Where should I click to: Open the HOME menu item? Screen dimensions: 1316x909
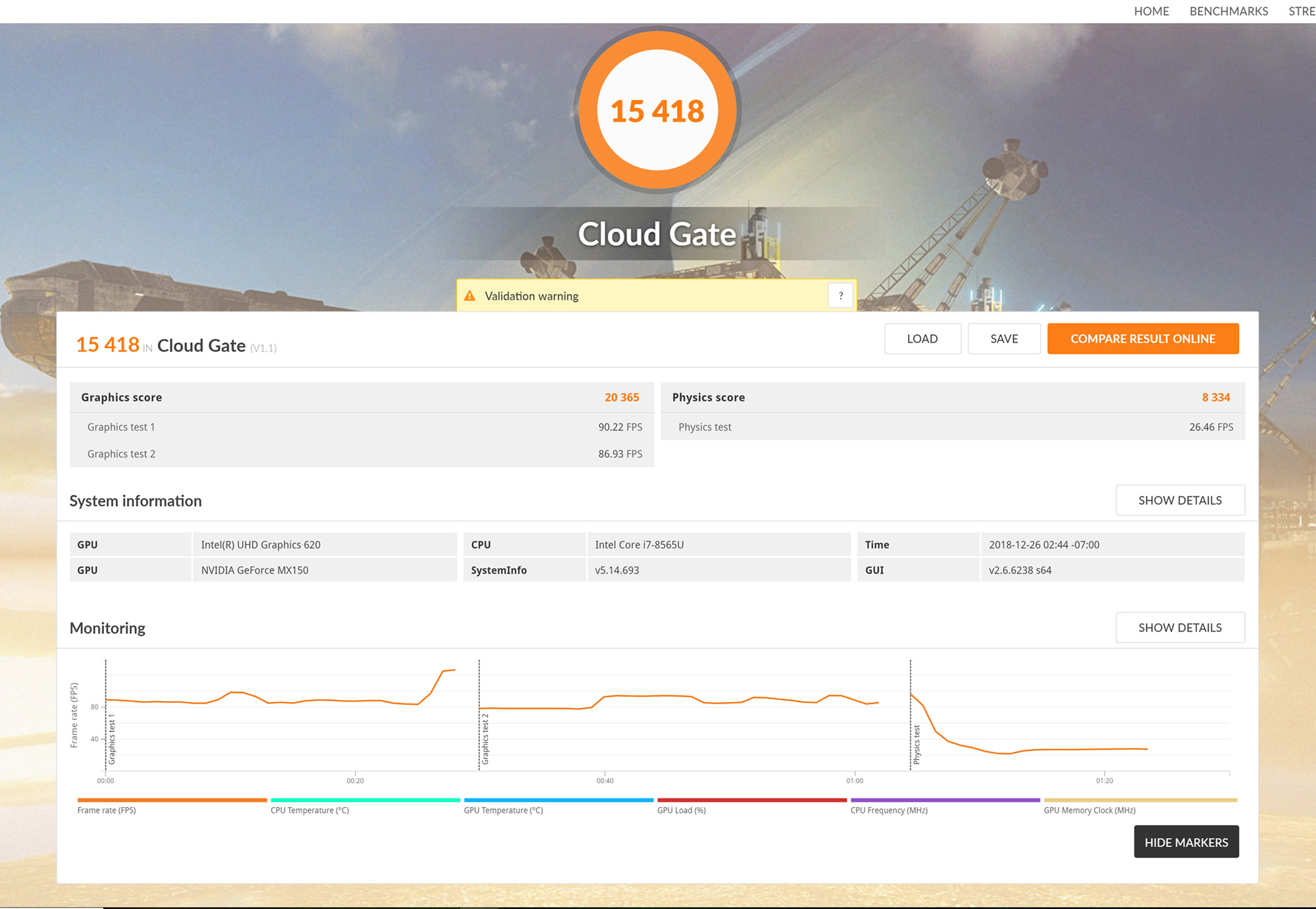pos(1151,11)
